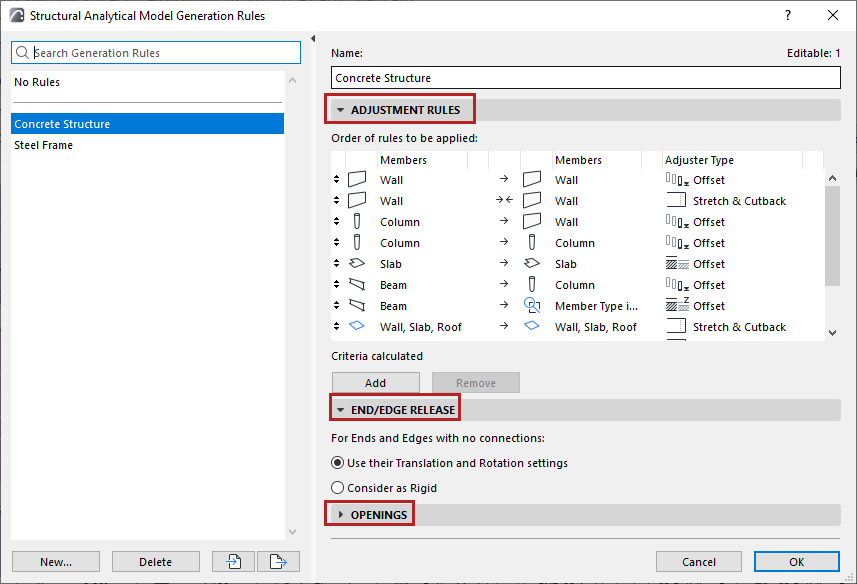Collapse the Adjustment Rules section
Image resolution: width=857 pixels, height=584 pixels.
point(340,110)
